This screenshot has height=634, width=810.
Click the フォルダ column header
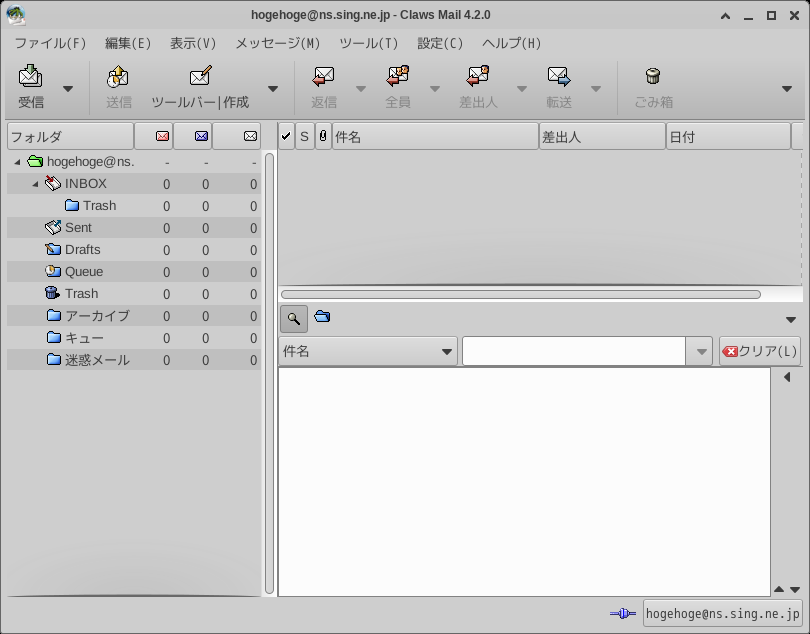point(70,137)
